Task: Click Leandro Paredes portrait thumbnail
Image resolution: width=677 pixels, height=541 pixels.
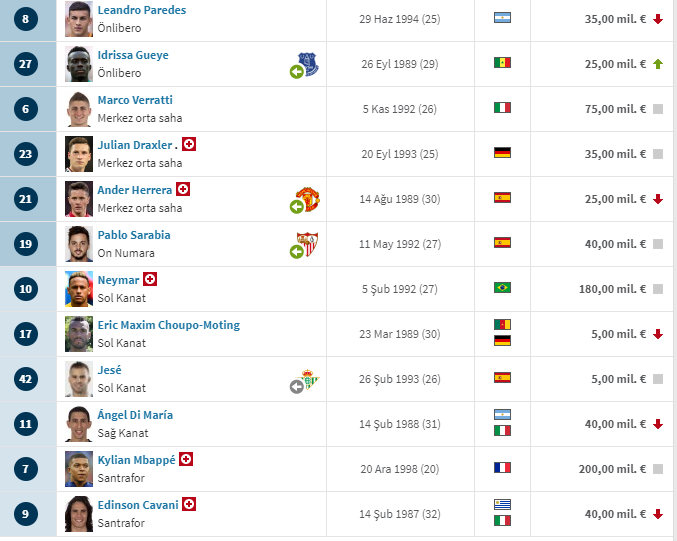Action: tap(79, 19)
